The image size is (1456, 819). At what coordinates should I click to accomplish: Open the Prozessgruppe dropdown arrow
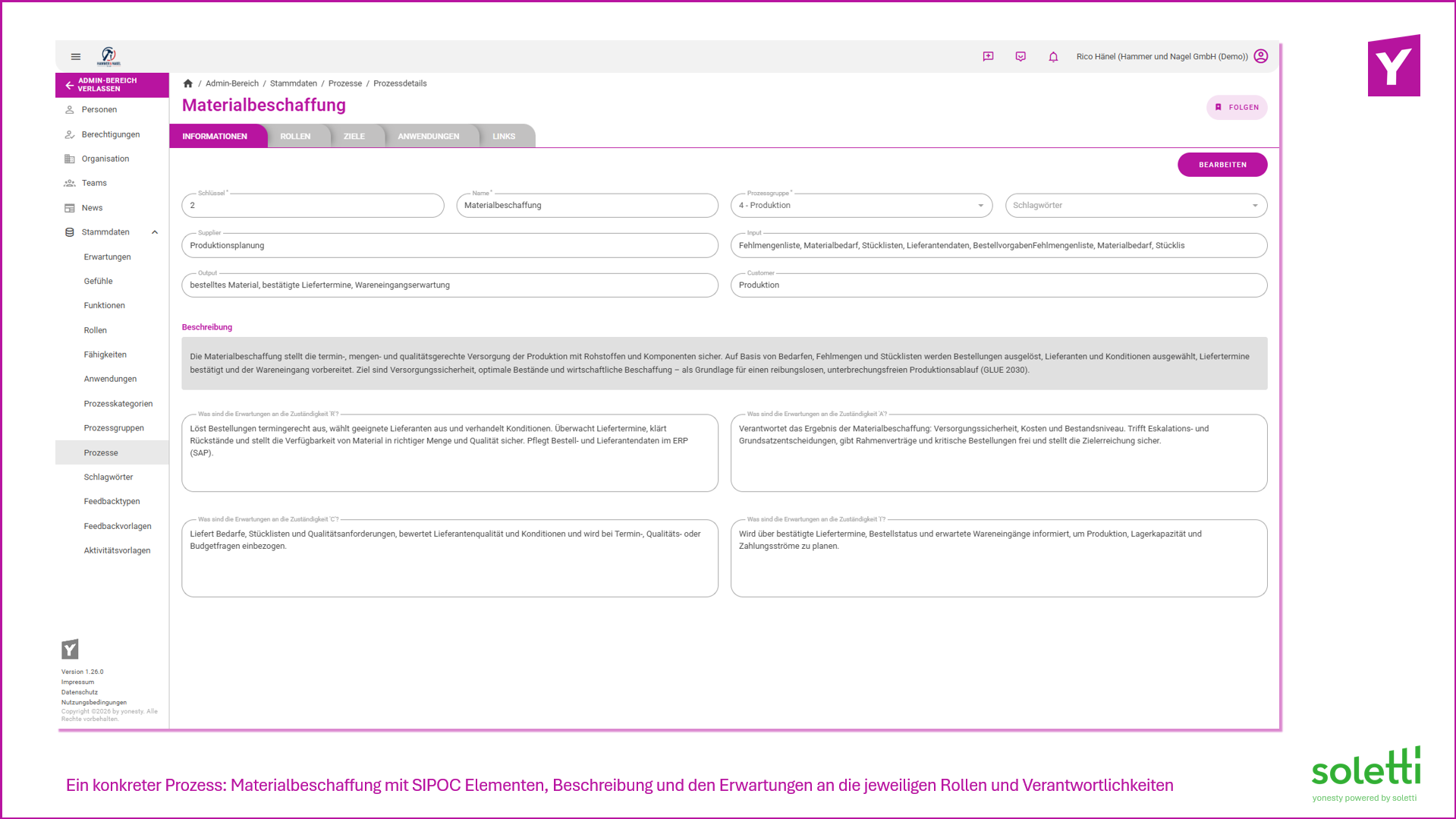(x=980, y=206)
